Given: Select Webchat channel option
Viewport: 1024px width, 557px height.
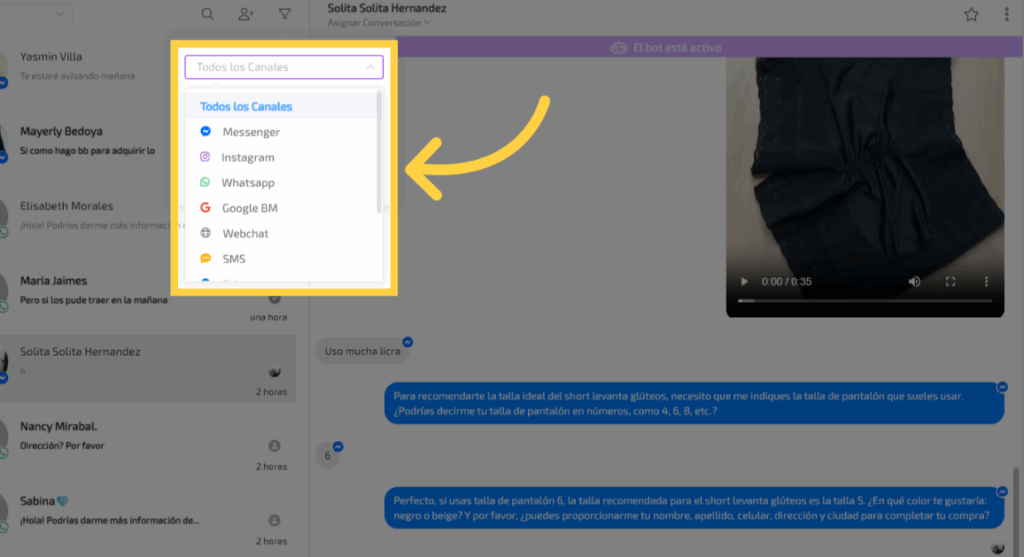Looking at the screenshot, I should click(245, 233).
